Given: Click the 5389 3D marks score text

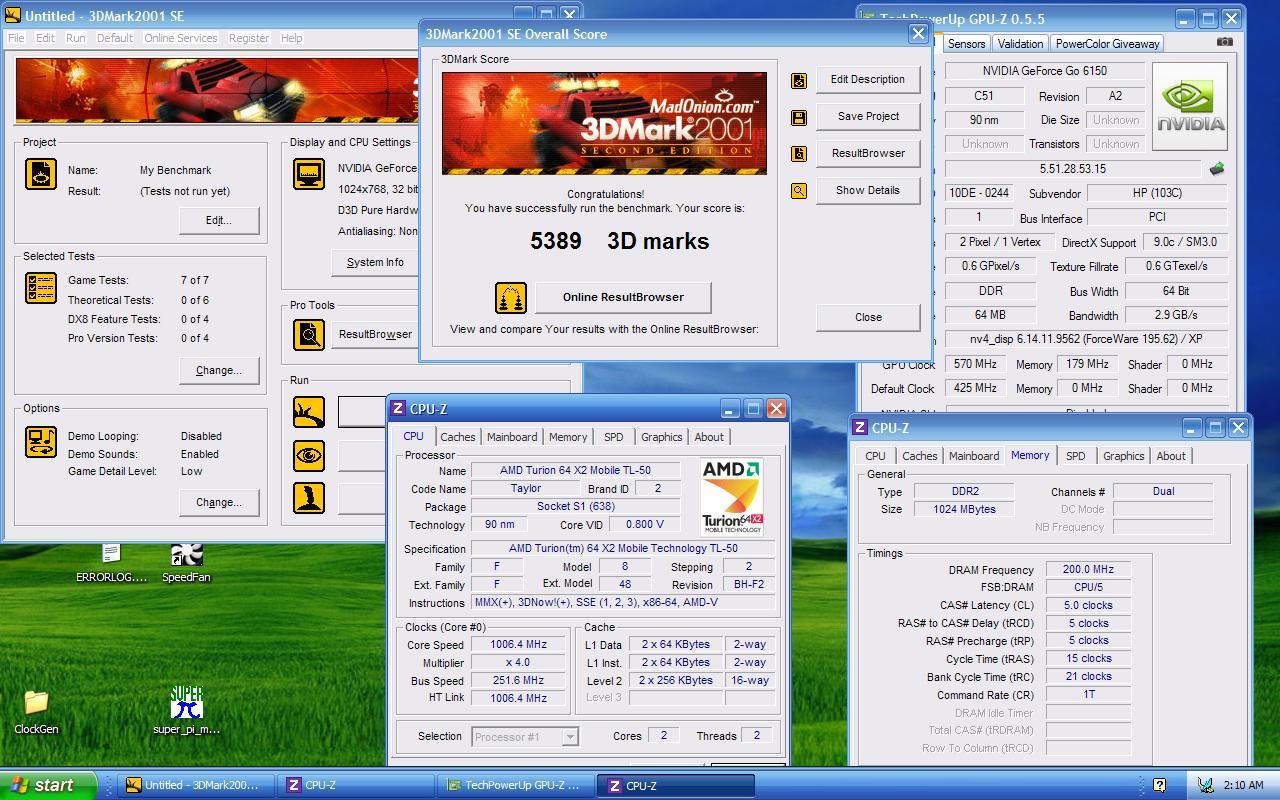Looking at the screenshot, I should [619, 241].
